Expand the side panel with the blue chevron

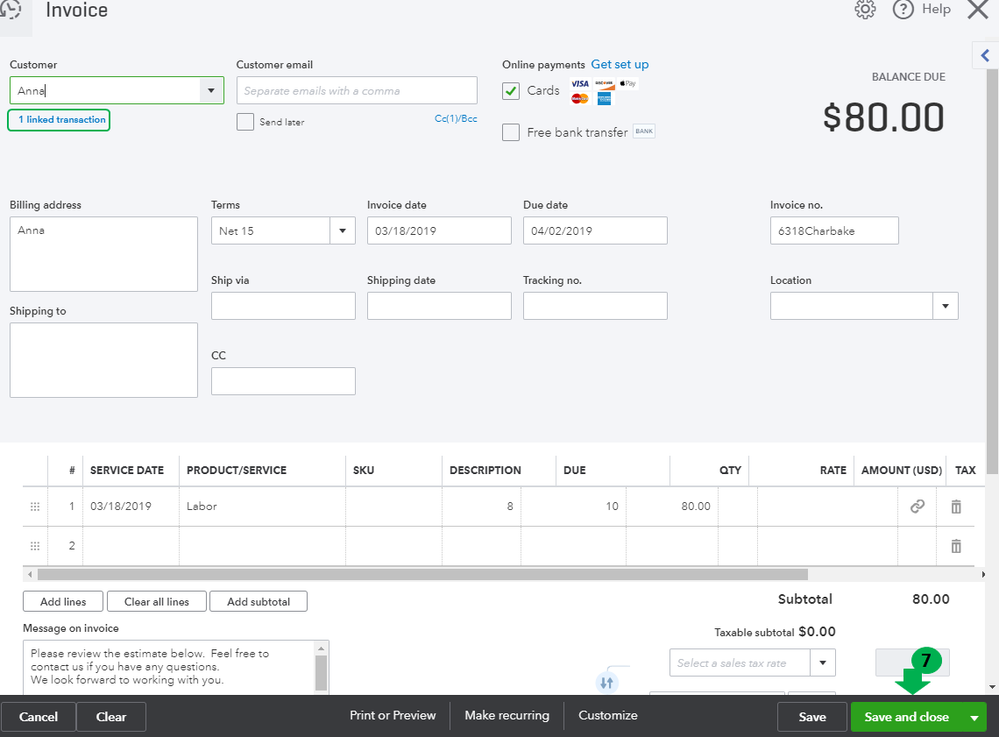(x=985, y=55)
